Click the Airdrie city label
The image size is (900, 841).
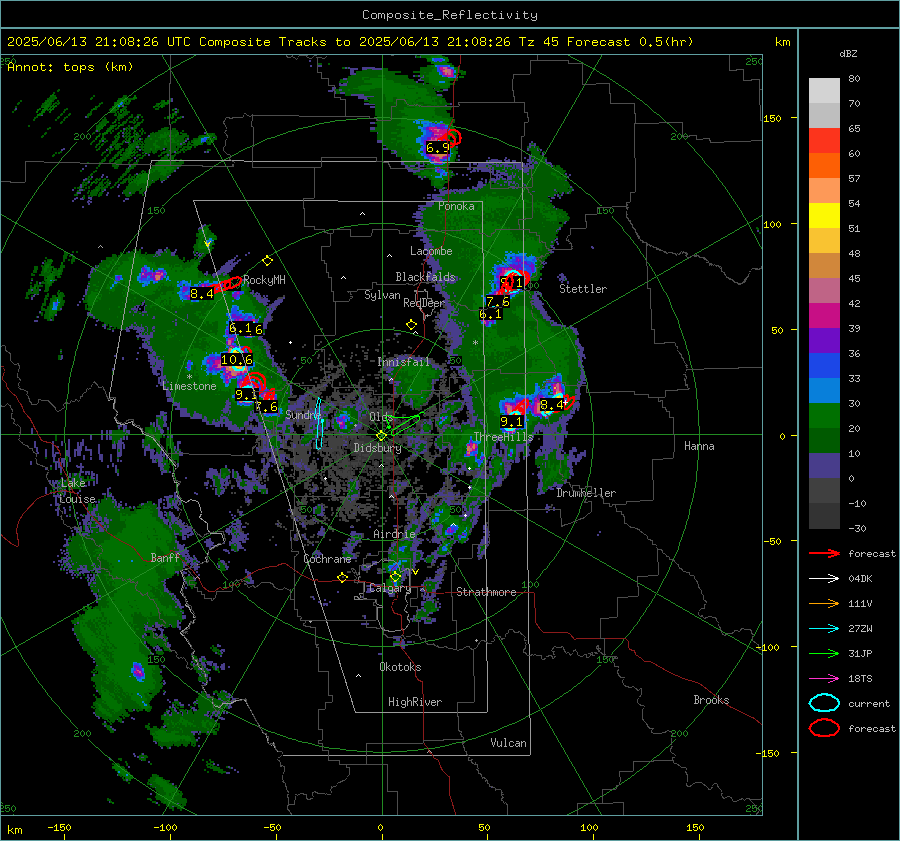tap(394, 534)
